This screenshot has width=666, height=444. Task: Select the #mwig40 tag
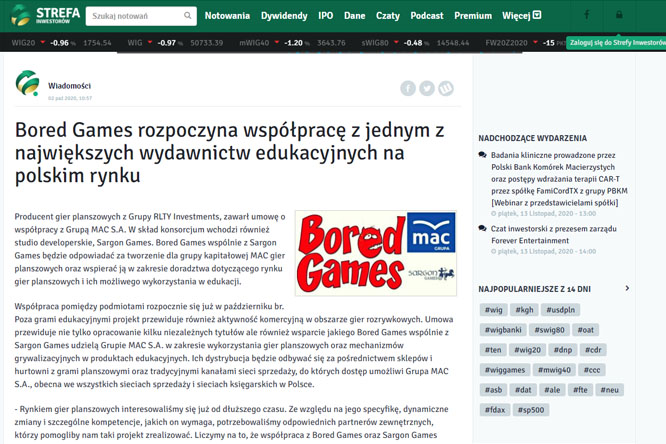click(554, 370)
